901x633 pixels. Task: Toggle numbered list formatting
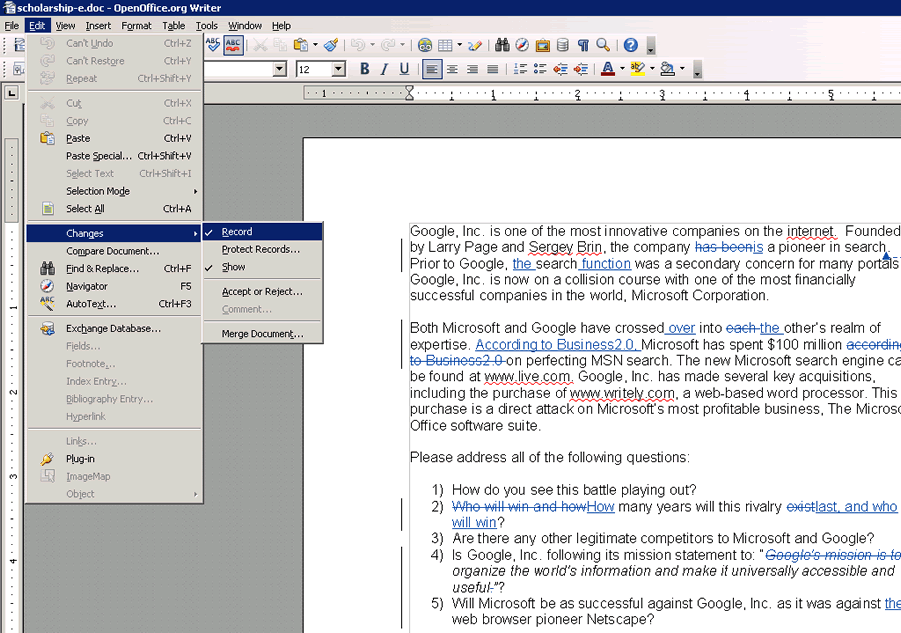click(x=520, y=70)
